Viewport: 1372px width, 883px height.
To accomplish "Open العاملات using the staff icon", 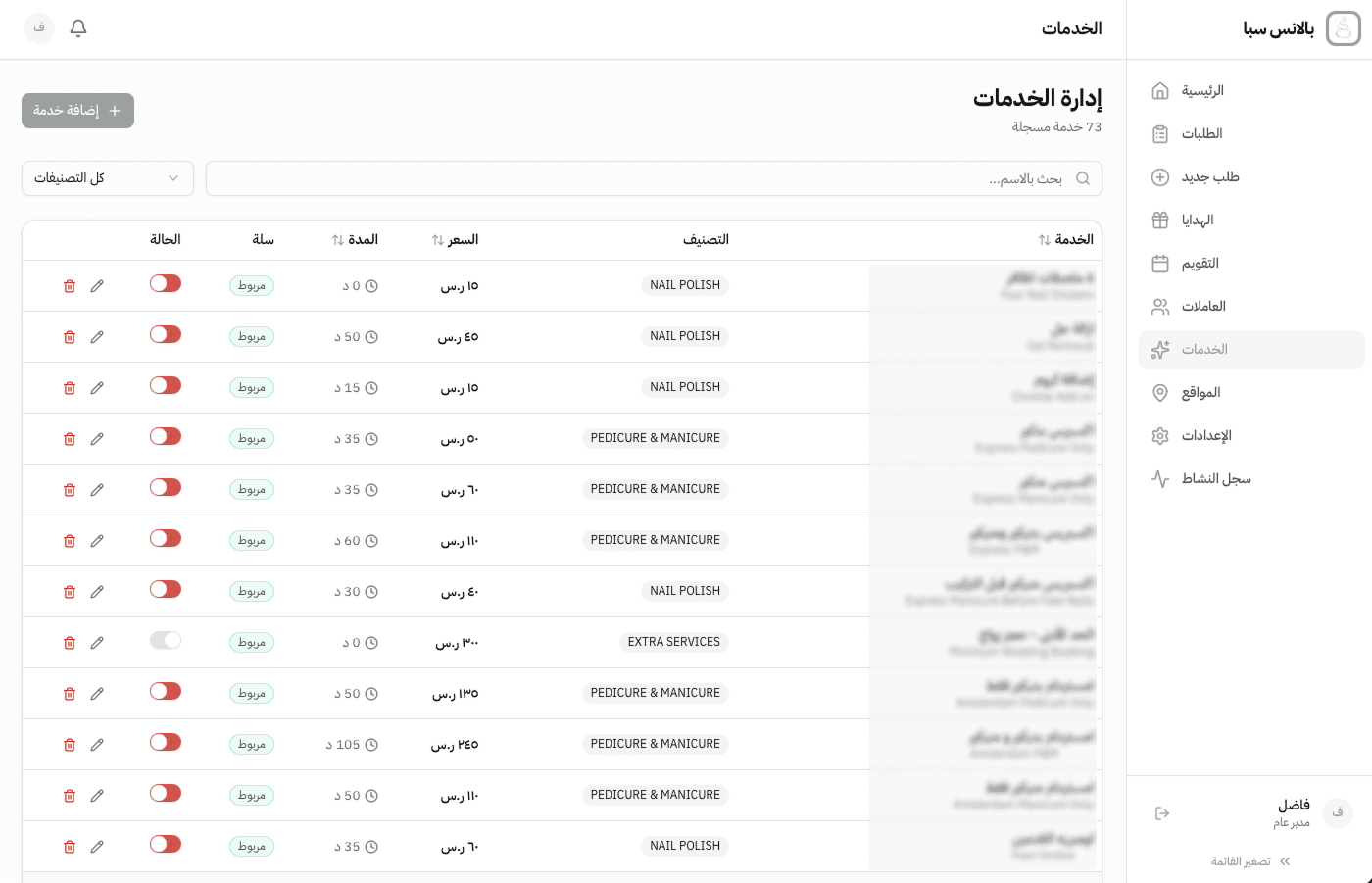I will coord(1160,306).
